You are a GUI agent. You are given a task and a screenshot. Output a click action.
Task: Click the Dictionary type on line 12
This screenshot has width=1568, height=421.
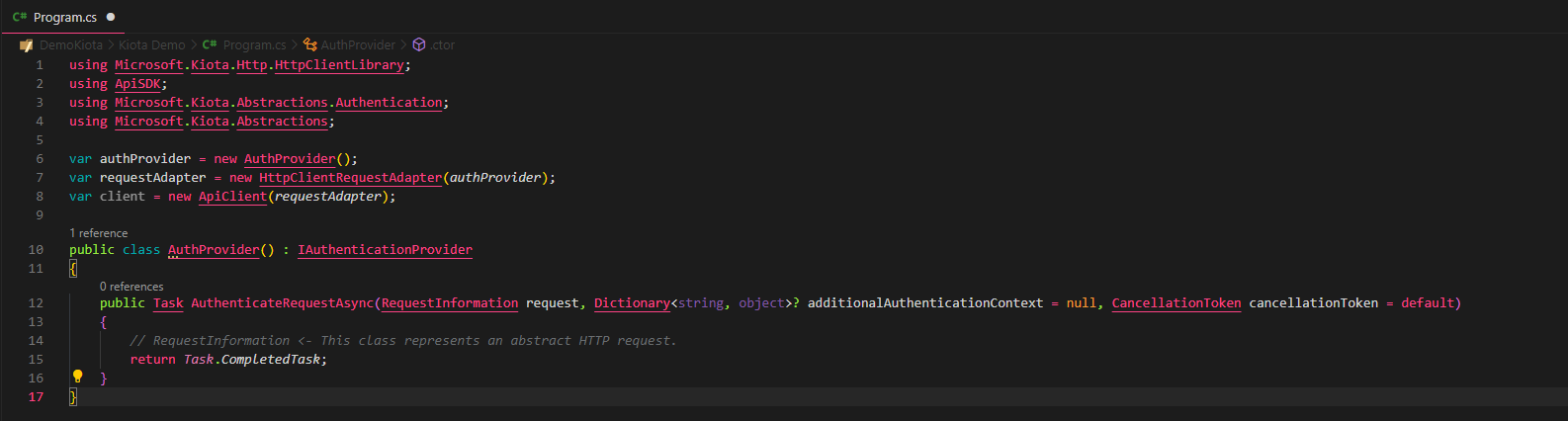pyautogui.click(x=632, y=302)
